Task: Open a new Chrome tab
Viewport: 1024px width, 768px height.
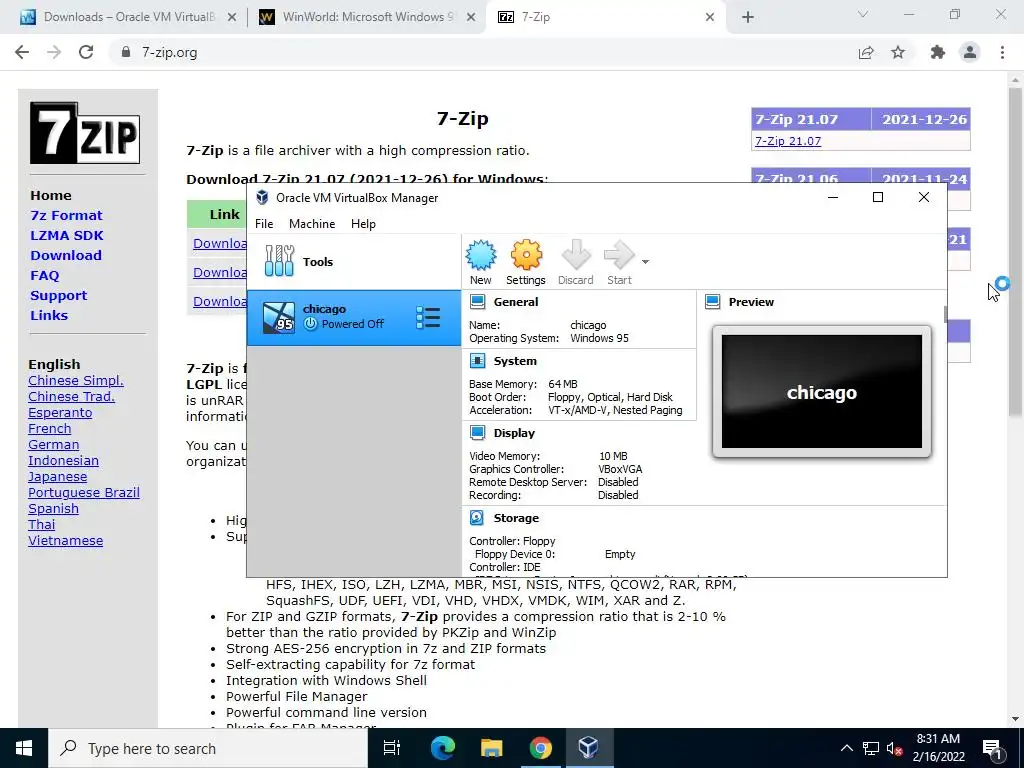Action: (748, 17)
